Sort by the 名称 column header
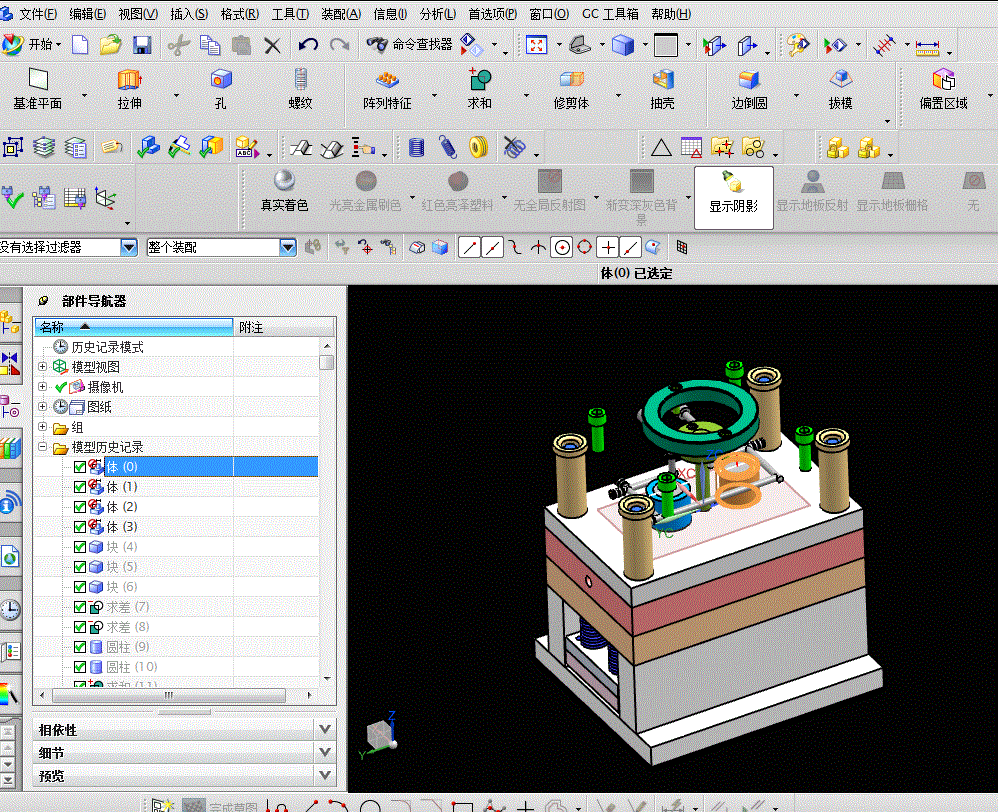This screenshot has width=998, height=812. (134, 327)
